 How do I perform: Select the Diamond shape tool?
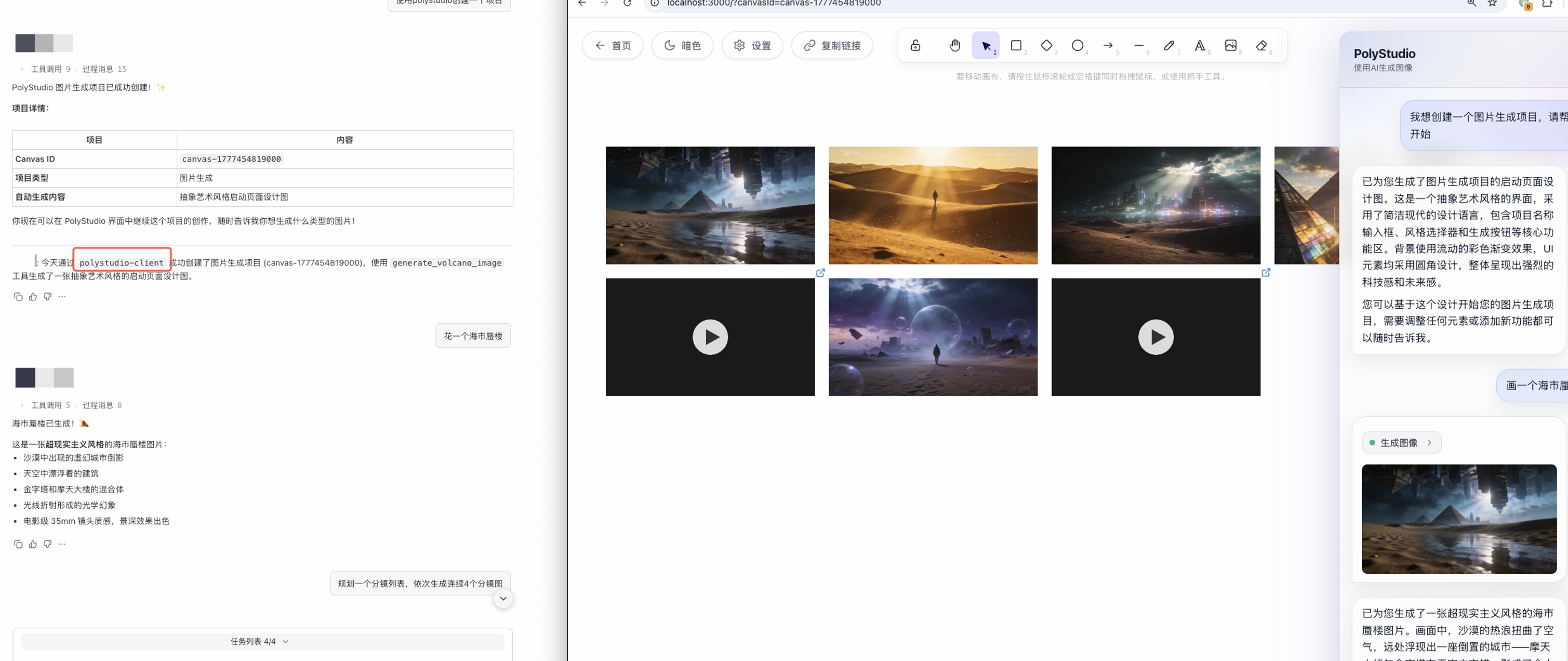[1046, 46]
